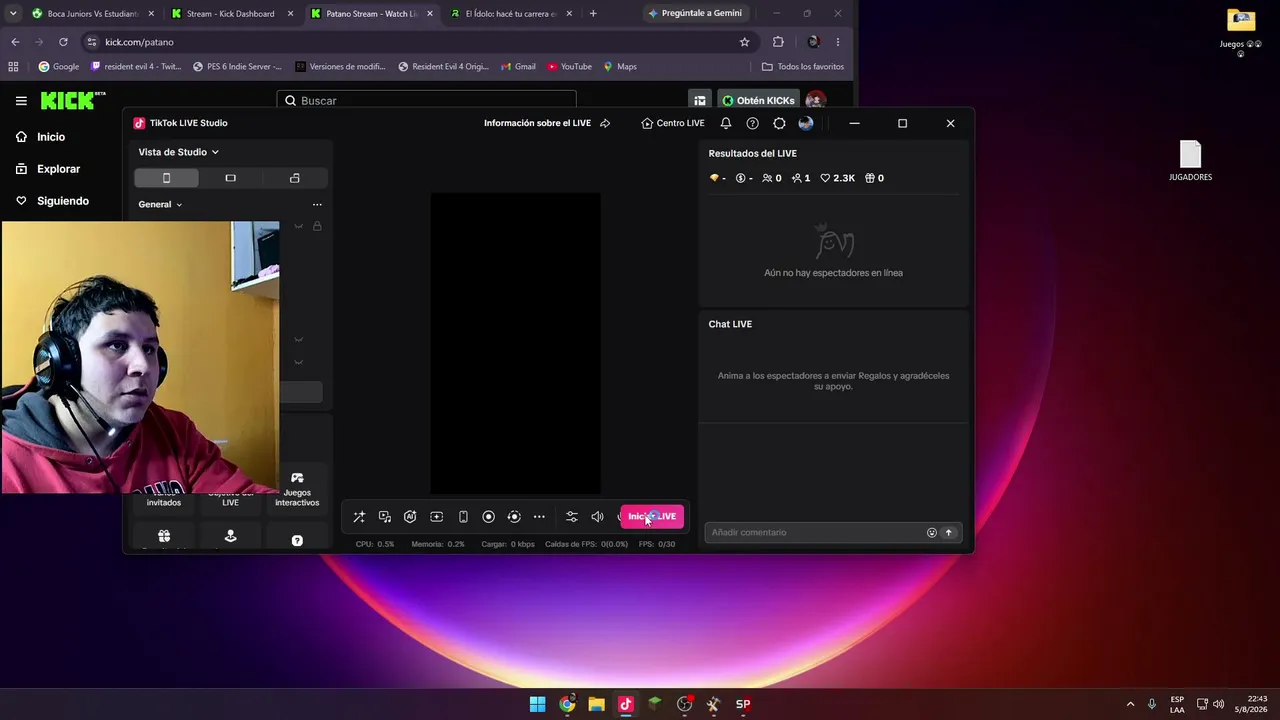Open the audio mixer sliders icon
Image resolution: width=1280 pixels, height=720 pixels.
point(572,517)
